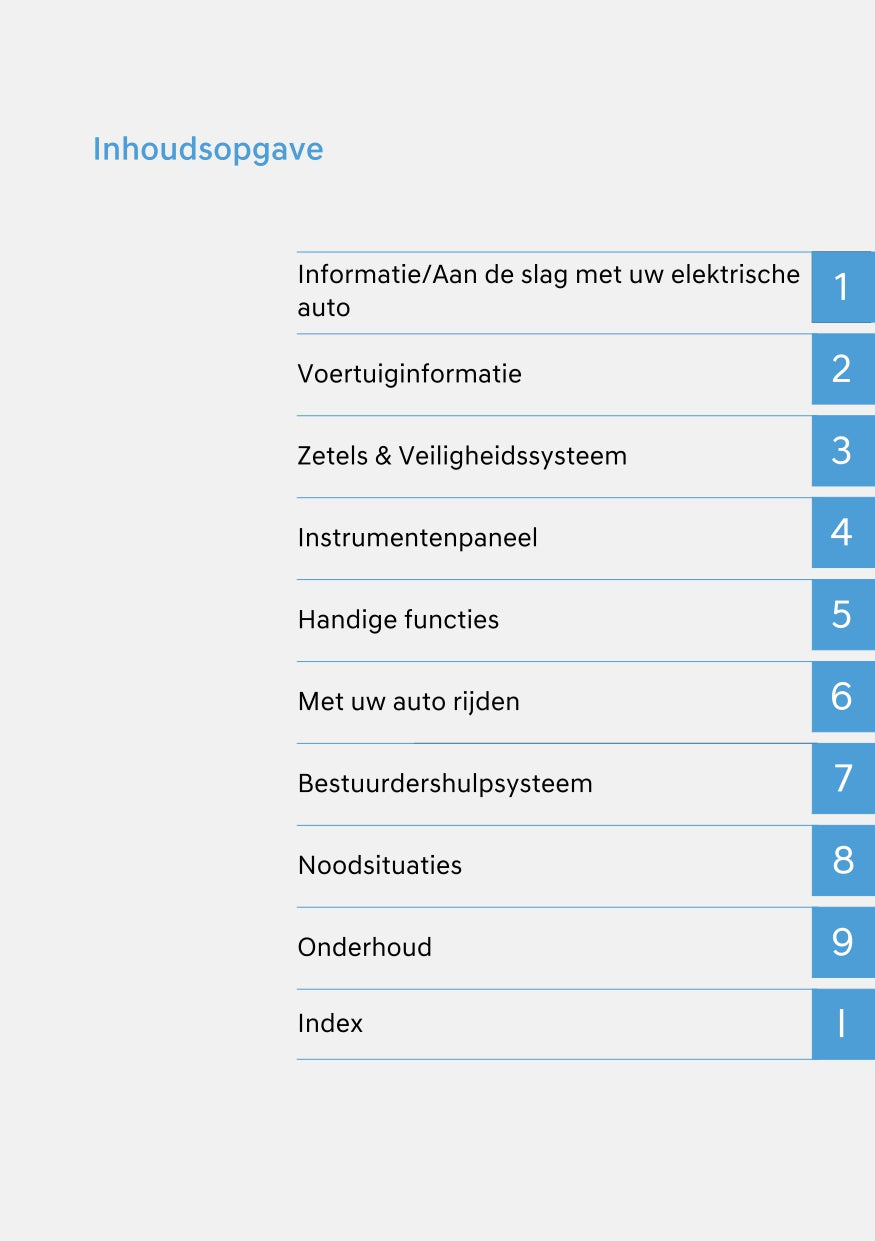Navigate to Bestuurdershulpsysteem chapter

pyautogui.click(x=445, y=784)
